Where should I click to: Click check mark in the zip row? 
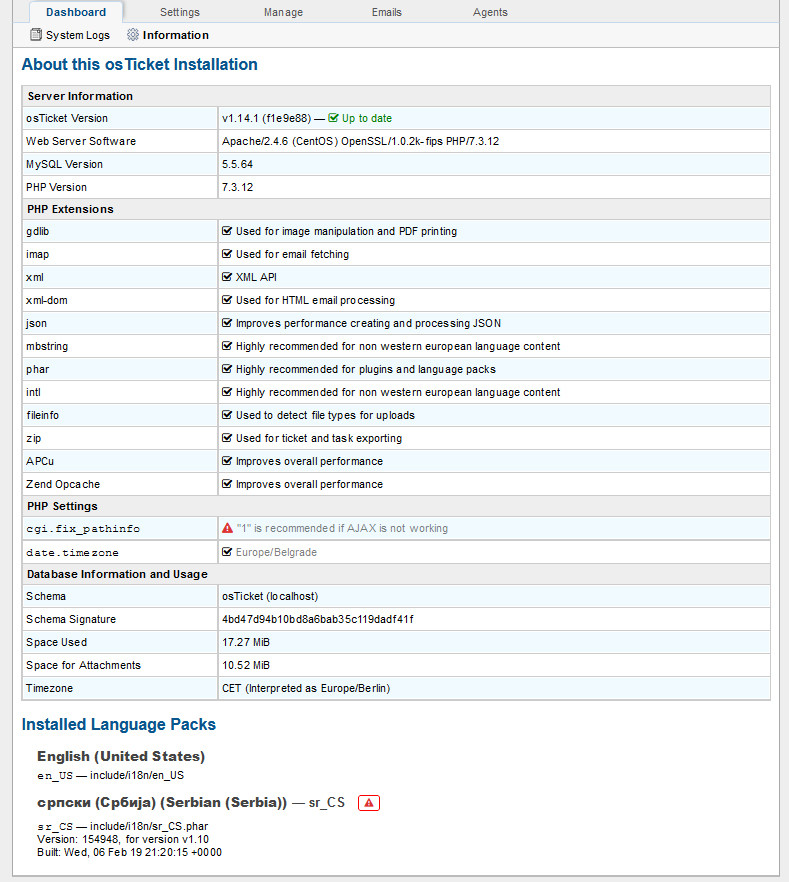click(x=227, y=438)
